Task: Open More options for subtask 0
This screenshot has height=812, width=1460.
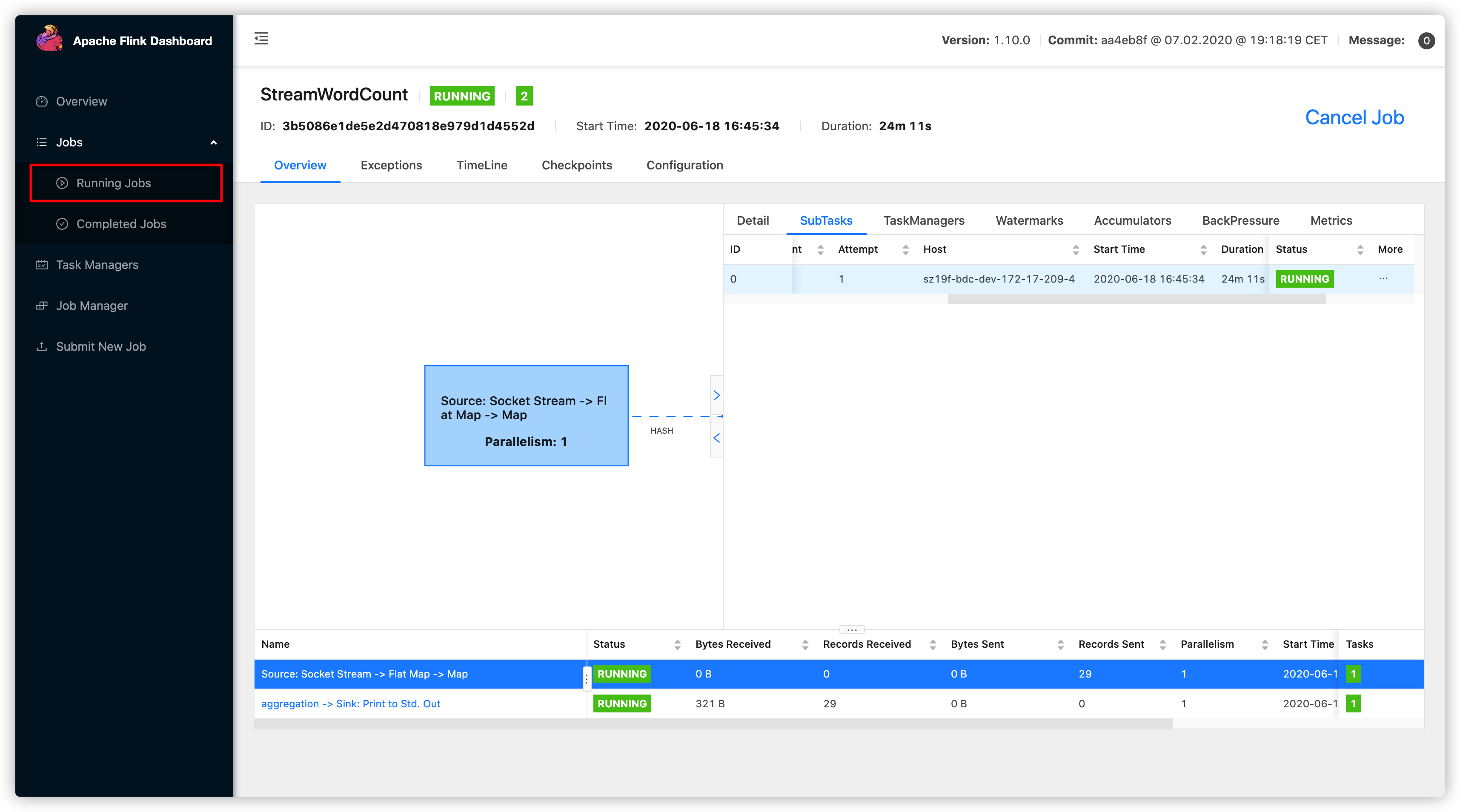Action: click(x=1383, y=278)
